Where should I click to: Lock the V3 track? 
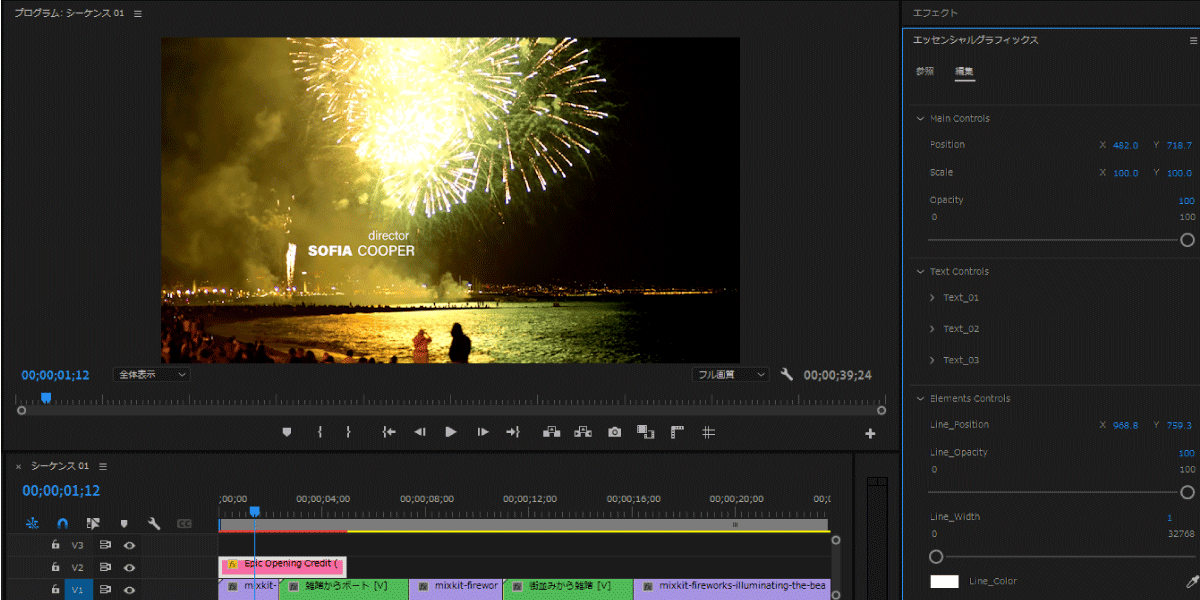click(56, 545)
